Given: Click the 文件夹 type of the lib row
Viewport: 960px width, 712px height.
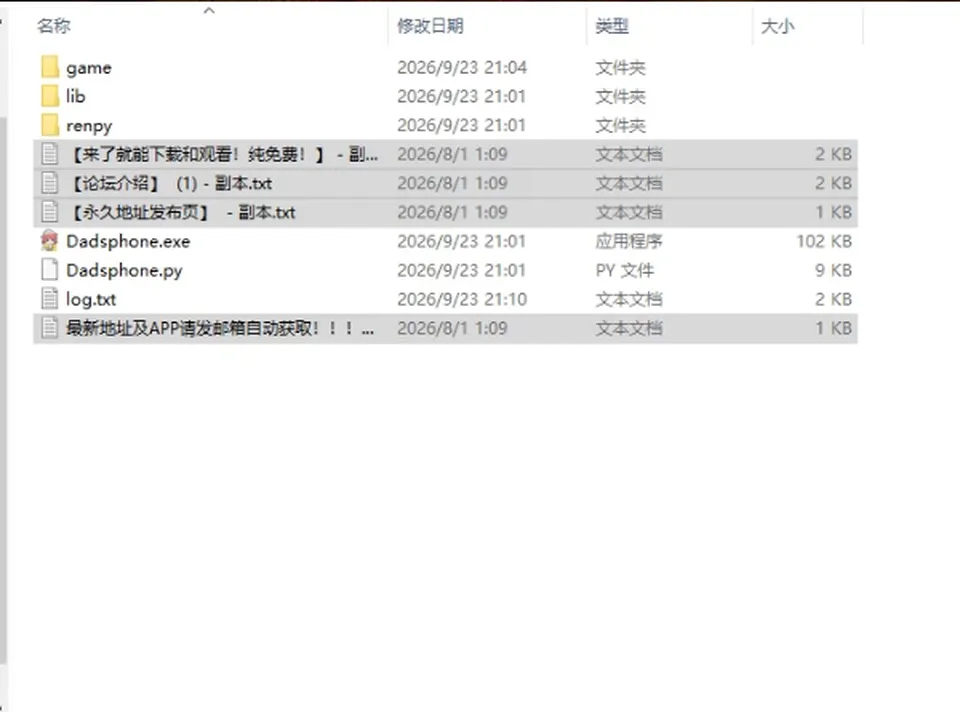Looking at the screenshot, I should click(x=620, y=96).
